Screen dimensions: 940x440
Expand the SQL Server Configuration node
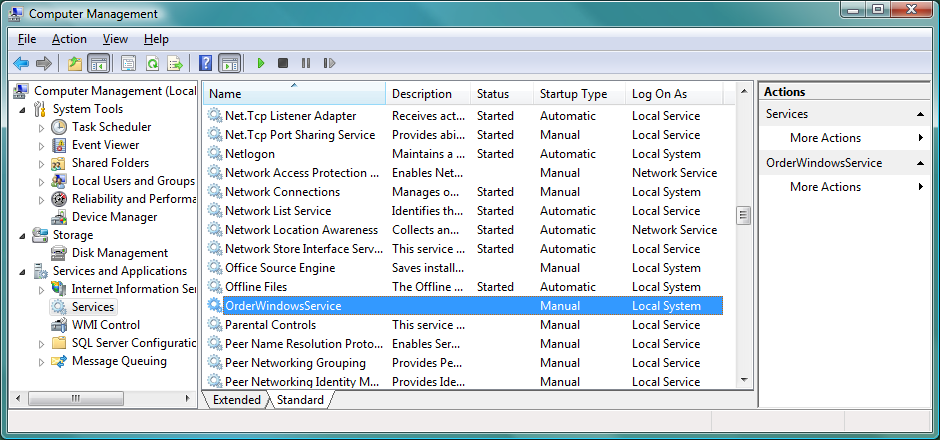pyautogui.click(x=41, y=344)
